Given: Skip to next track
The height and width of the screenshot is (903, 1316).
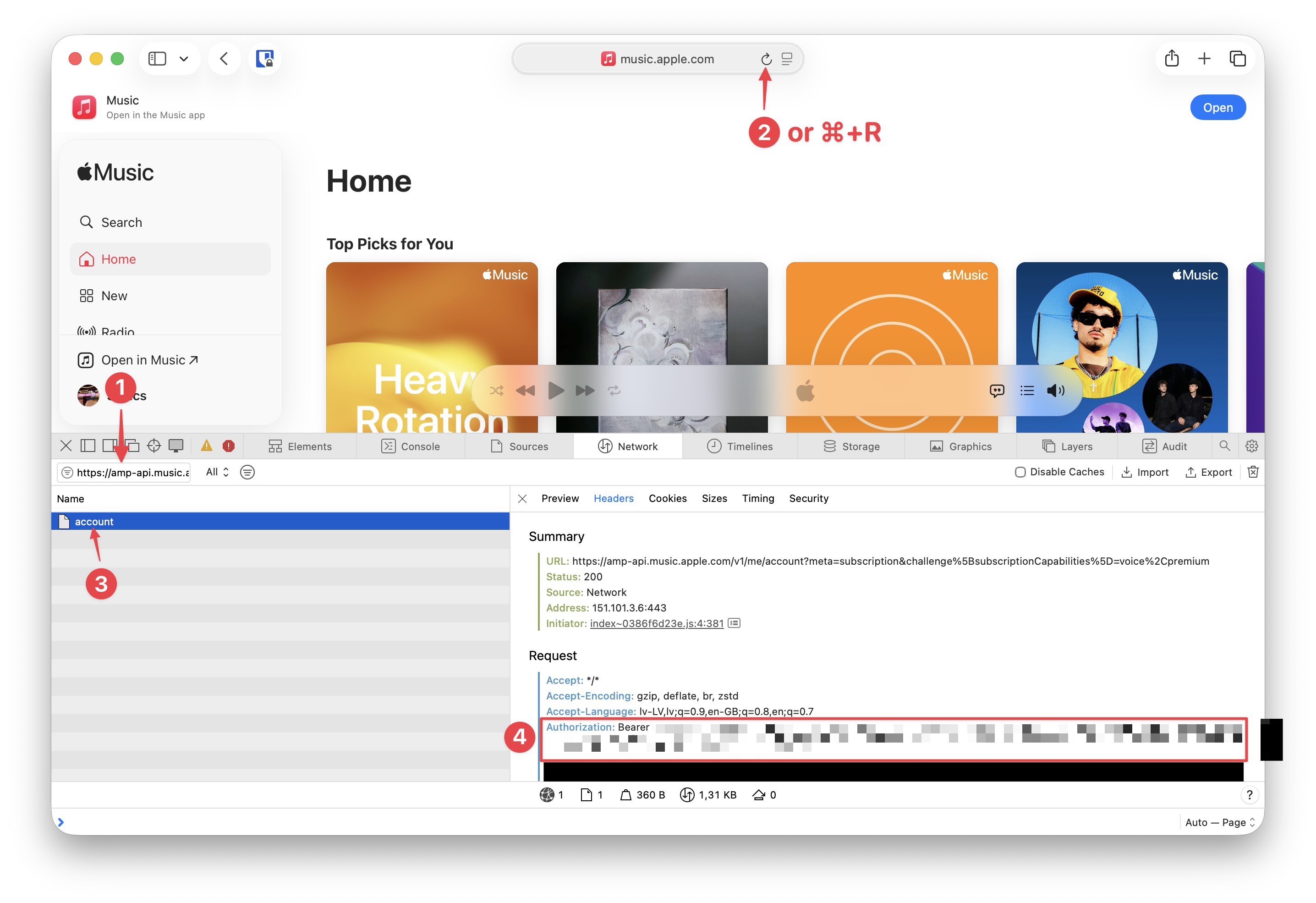Looking at the screenshot, I should tap(585, 391).
